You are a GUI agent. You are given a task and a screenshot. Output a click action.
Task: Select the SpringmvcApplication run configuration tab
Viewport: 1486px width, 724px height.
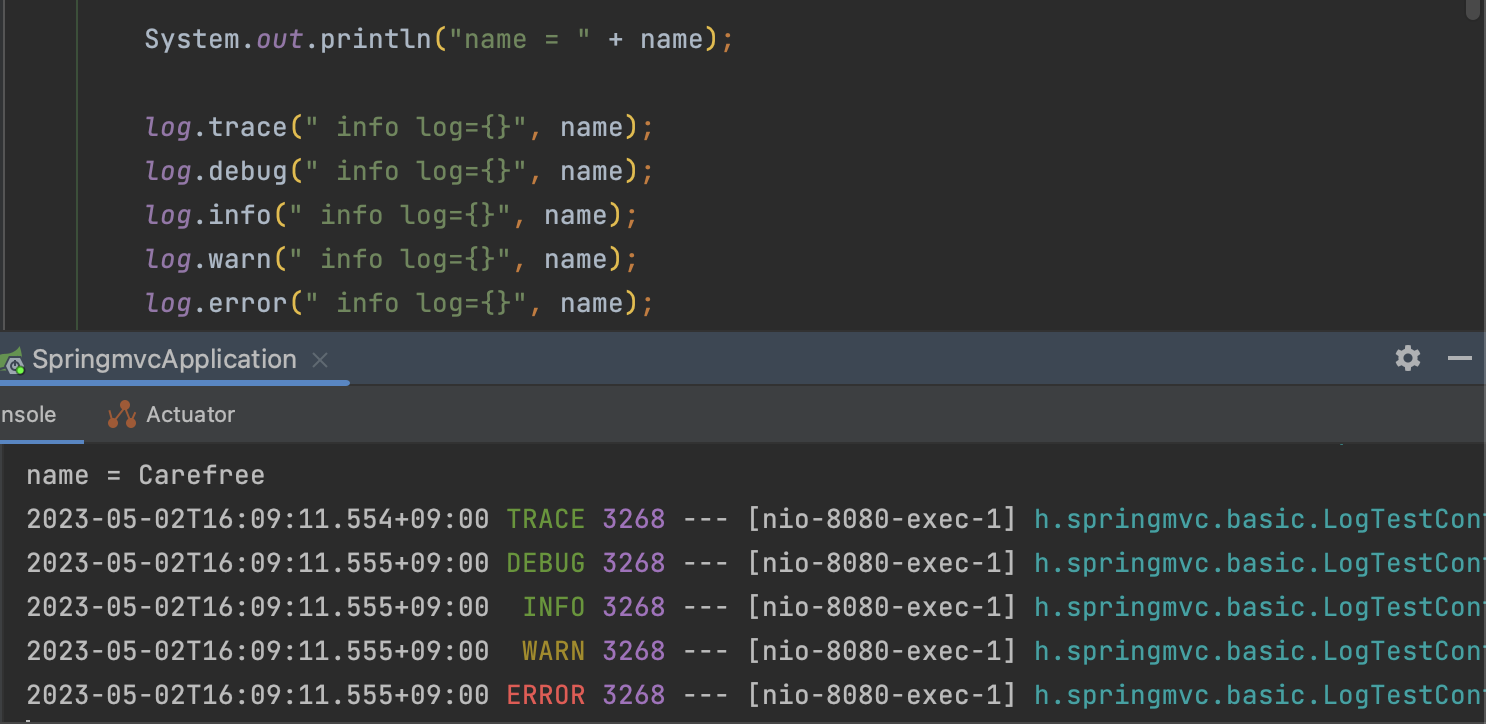(164, 360)
